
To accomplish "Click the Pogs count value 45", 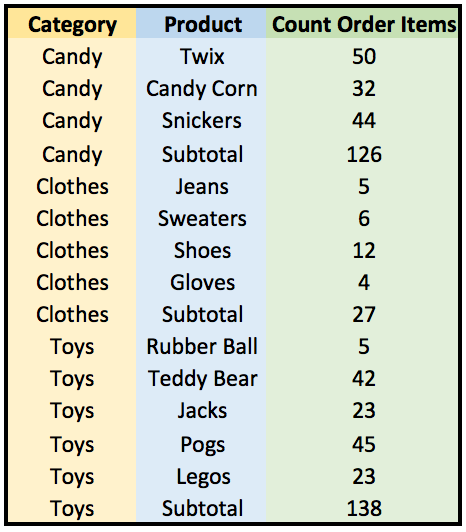I will click(364, 444).
